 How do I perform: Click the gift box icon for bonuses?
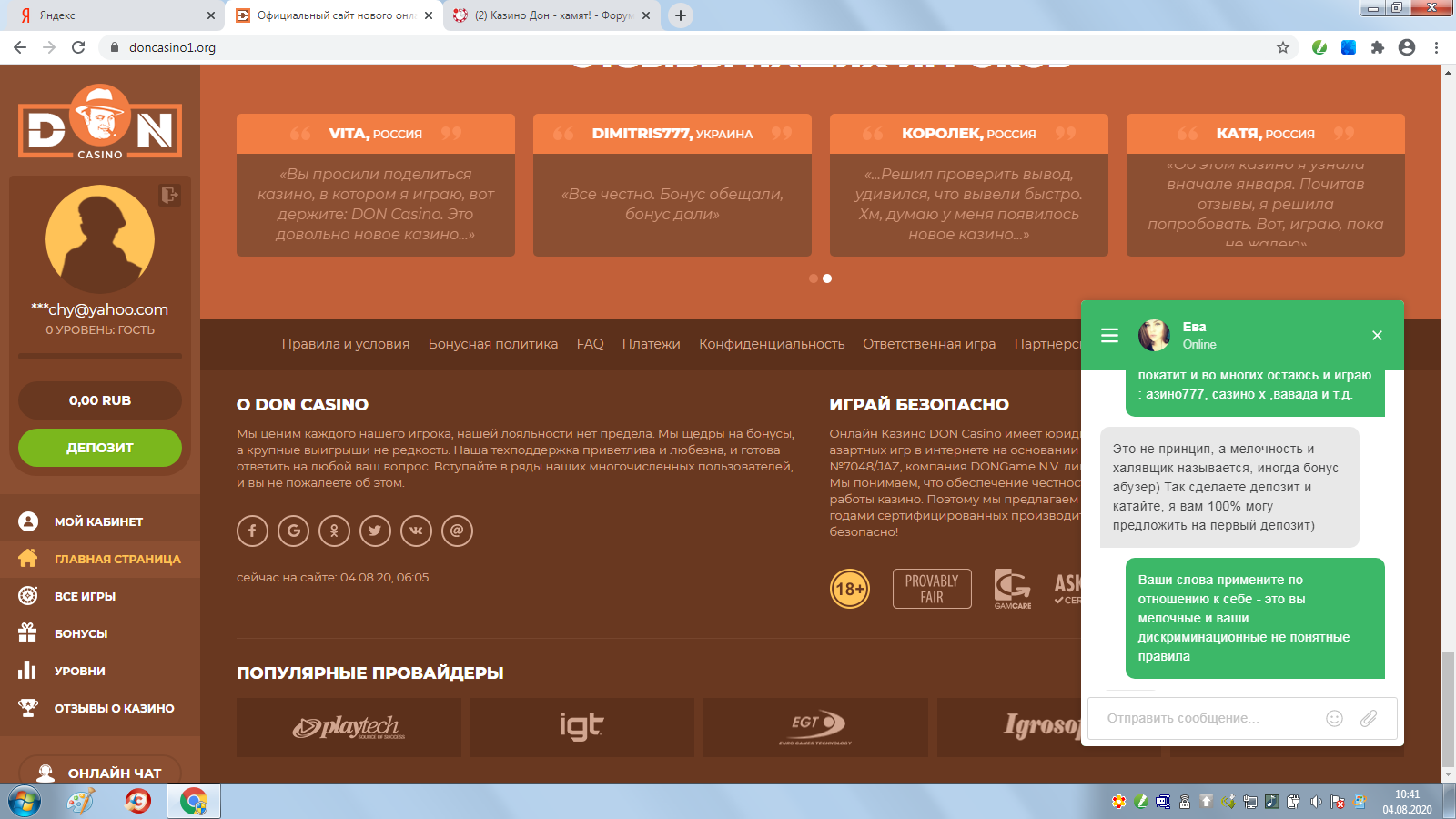pos(28,632)
